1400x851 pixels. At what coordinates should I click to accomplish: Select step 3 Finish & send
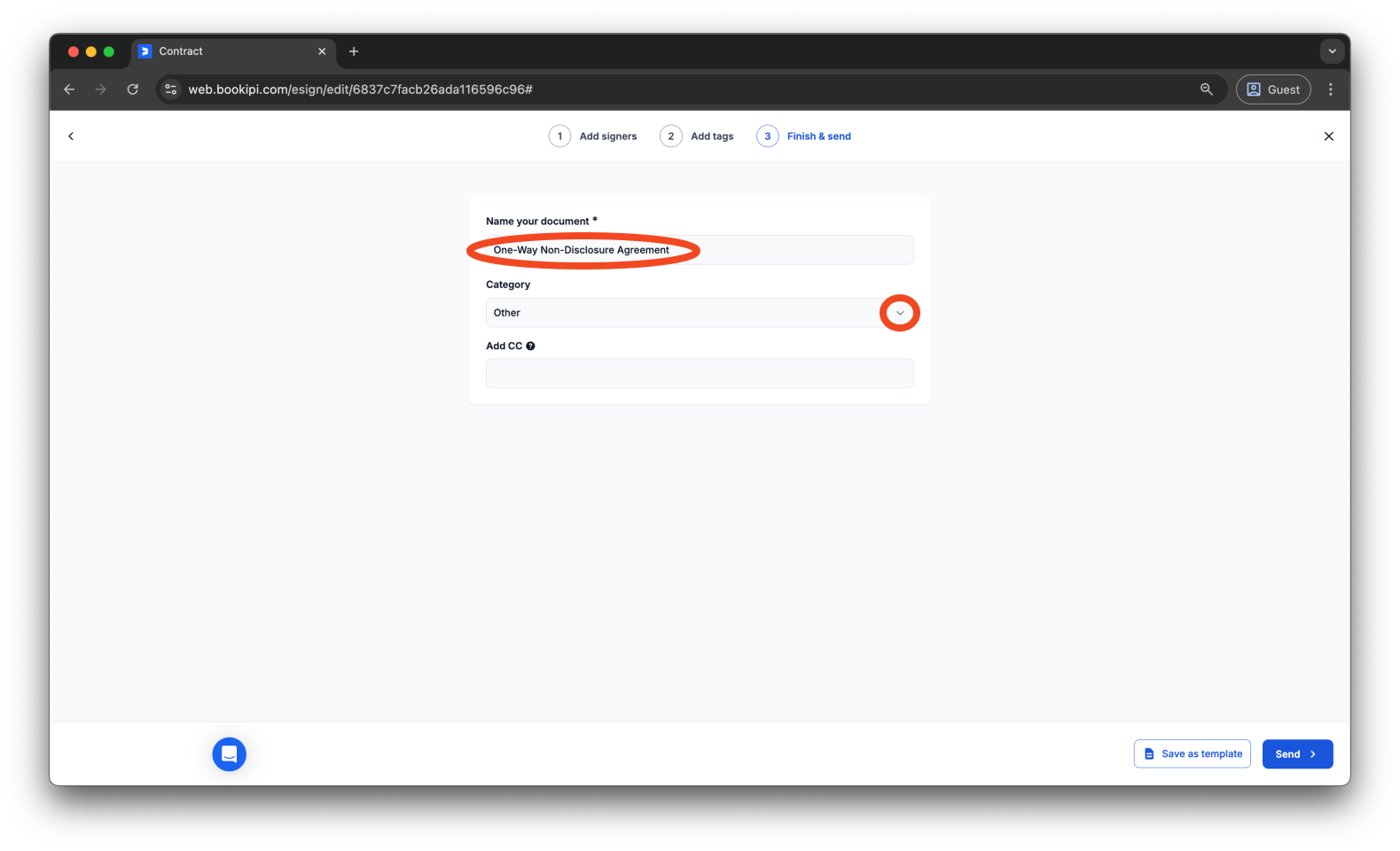[x=804, y=137]
